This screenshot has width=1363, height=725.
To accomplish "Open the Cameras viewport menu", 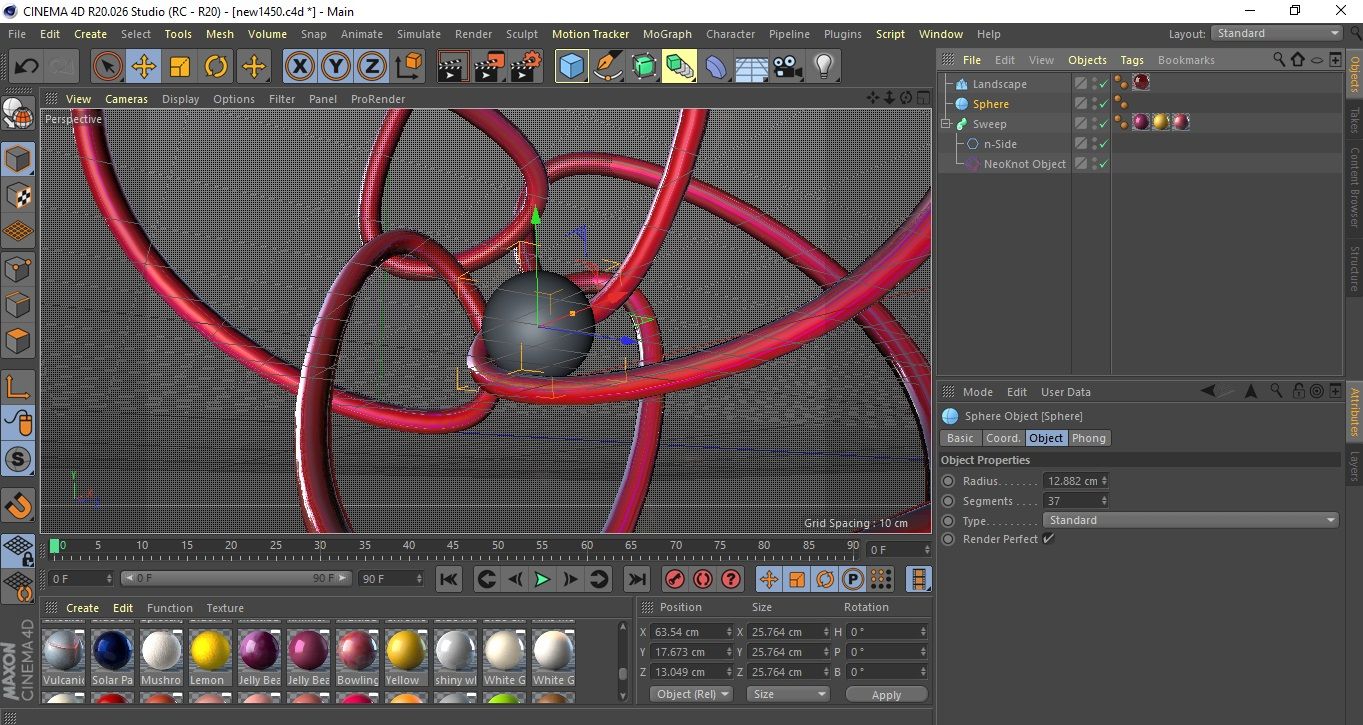I will point(126,99).
